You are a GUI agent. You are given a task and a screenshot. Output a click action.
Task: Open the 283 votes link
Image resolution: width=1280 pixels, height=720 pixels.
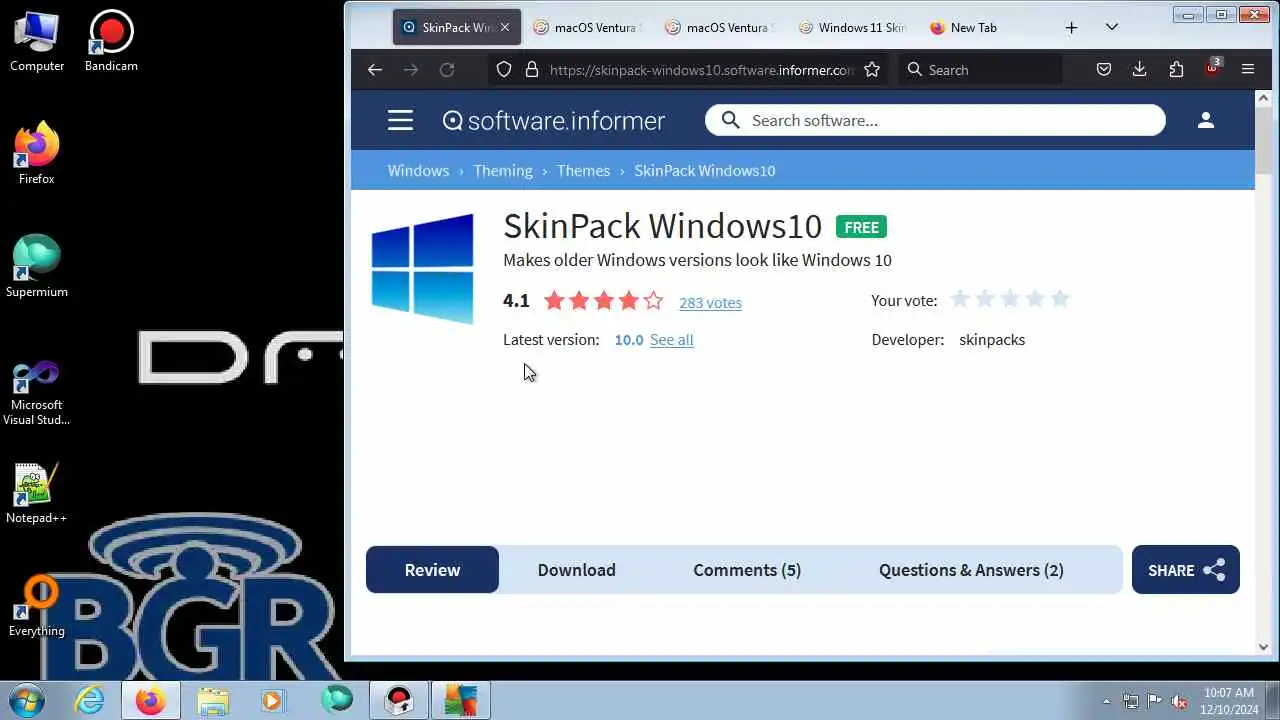point(710,302)
